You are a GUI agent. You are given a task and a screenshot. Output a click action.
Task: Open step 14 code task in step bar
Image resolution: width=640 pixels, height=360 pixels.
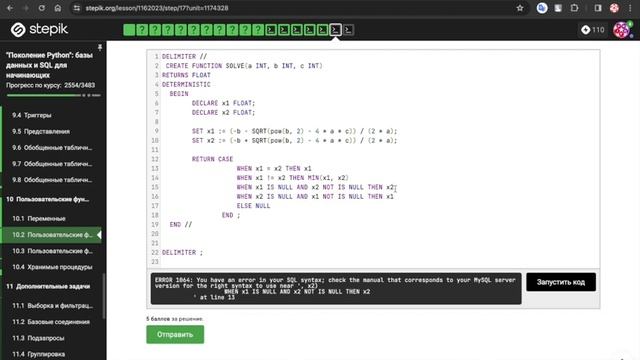[x=297, y=30]
